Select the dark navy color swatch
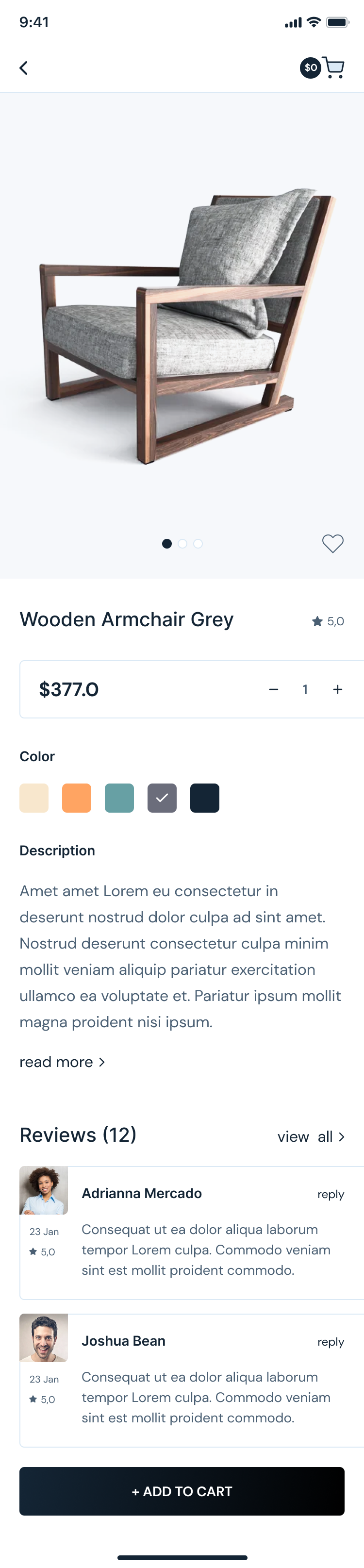 point(204,798)
